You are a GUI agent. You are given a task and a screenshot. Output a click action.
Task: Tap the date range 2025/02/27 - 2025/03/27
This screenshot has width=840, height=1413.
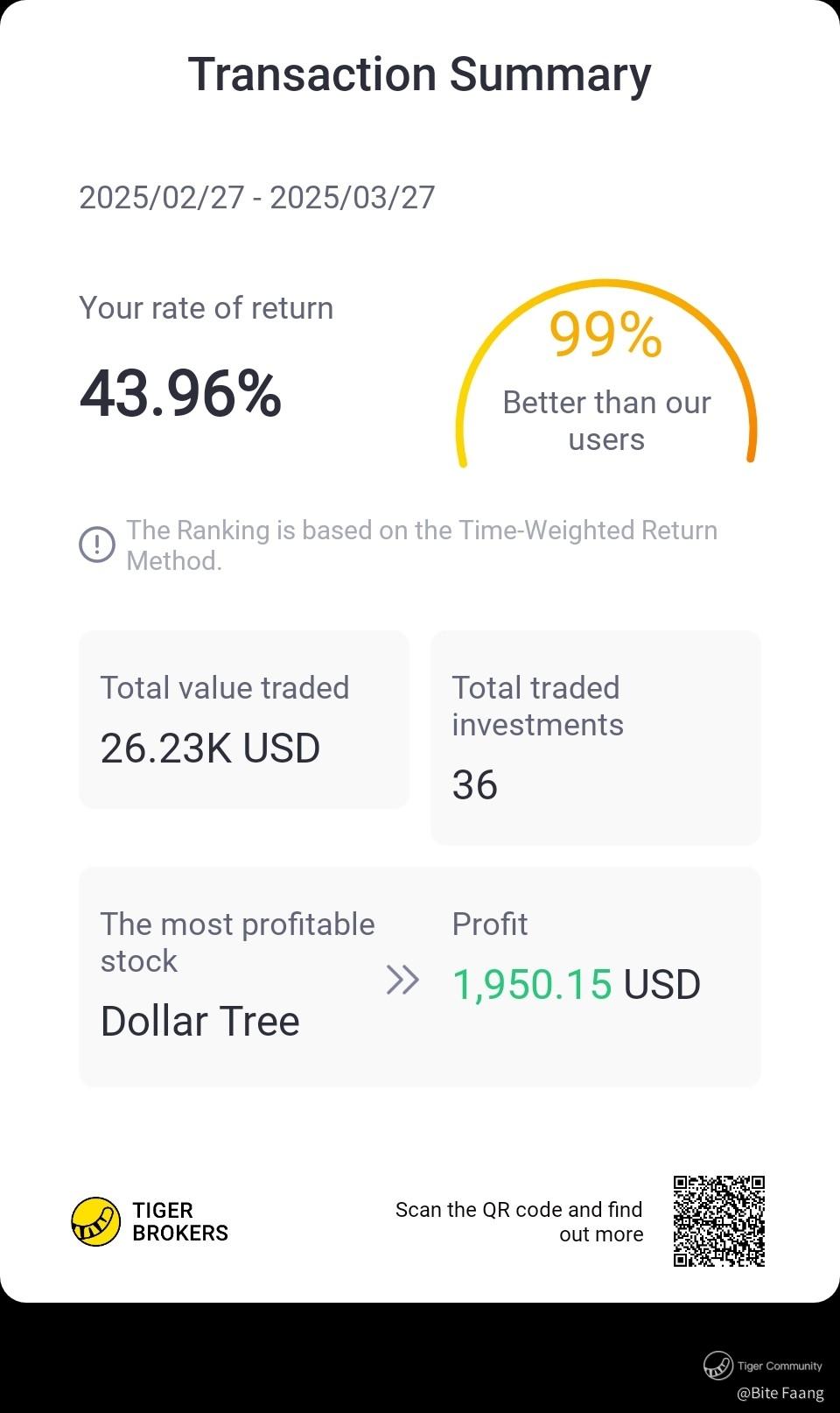click(x=257, y=198)
